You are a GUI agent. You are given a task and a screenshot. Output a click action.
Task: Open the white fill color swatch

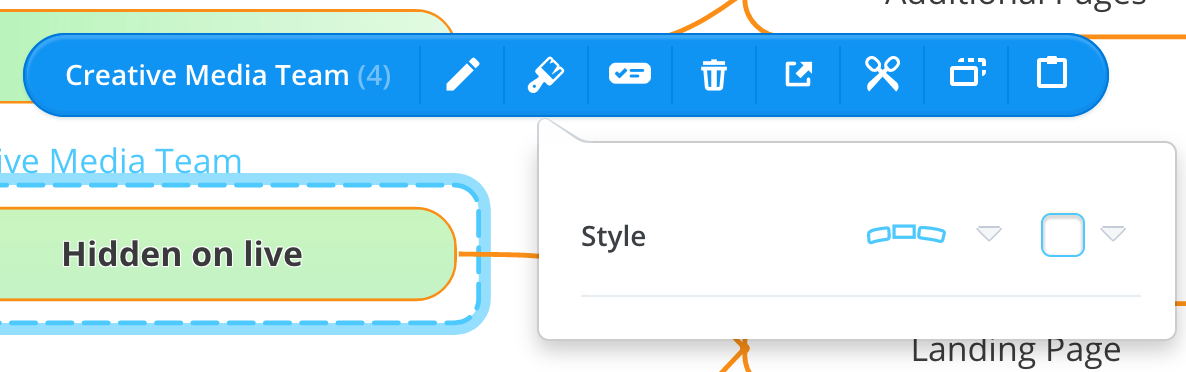[1062, 234]
